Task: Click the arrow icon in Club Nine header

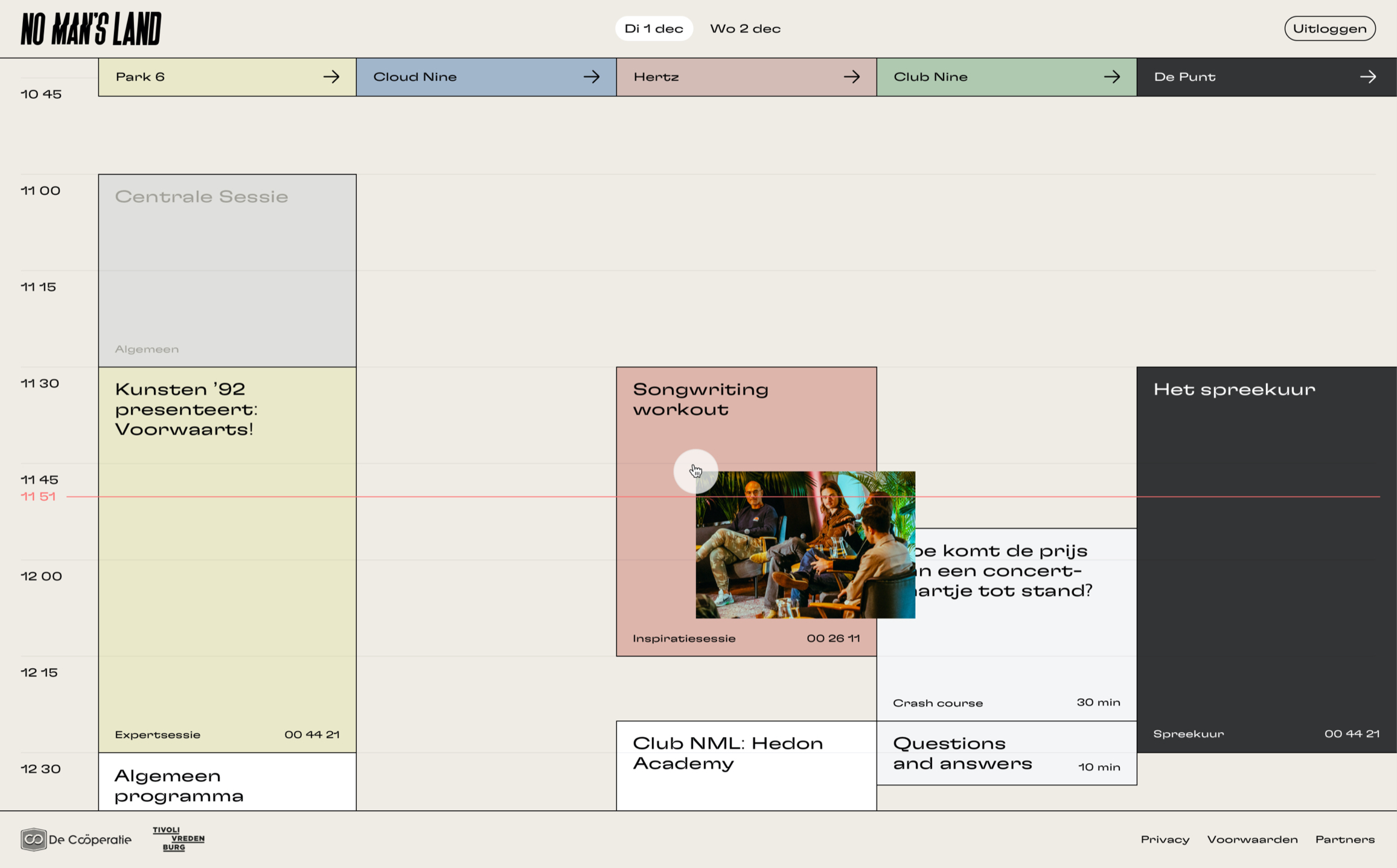Action: click(x=1111, y=77)
